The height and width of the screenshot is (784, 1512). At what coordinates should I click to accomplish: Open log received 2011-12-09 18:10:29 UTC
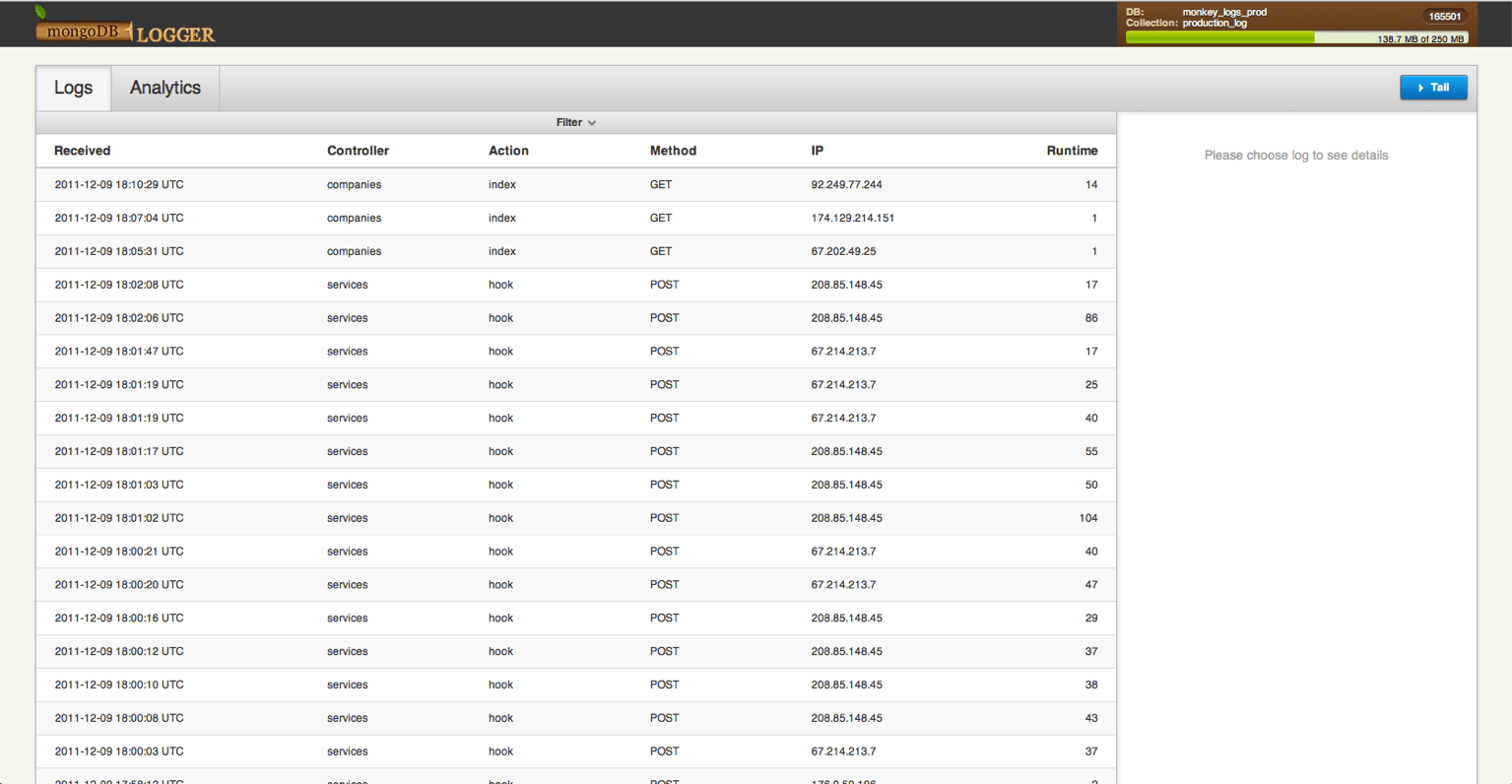point(576,184)
